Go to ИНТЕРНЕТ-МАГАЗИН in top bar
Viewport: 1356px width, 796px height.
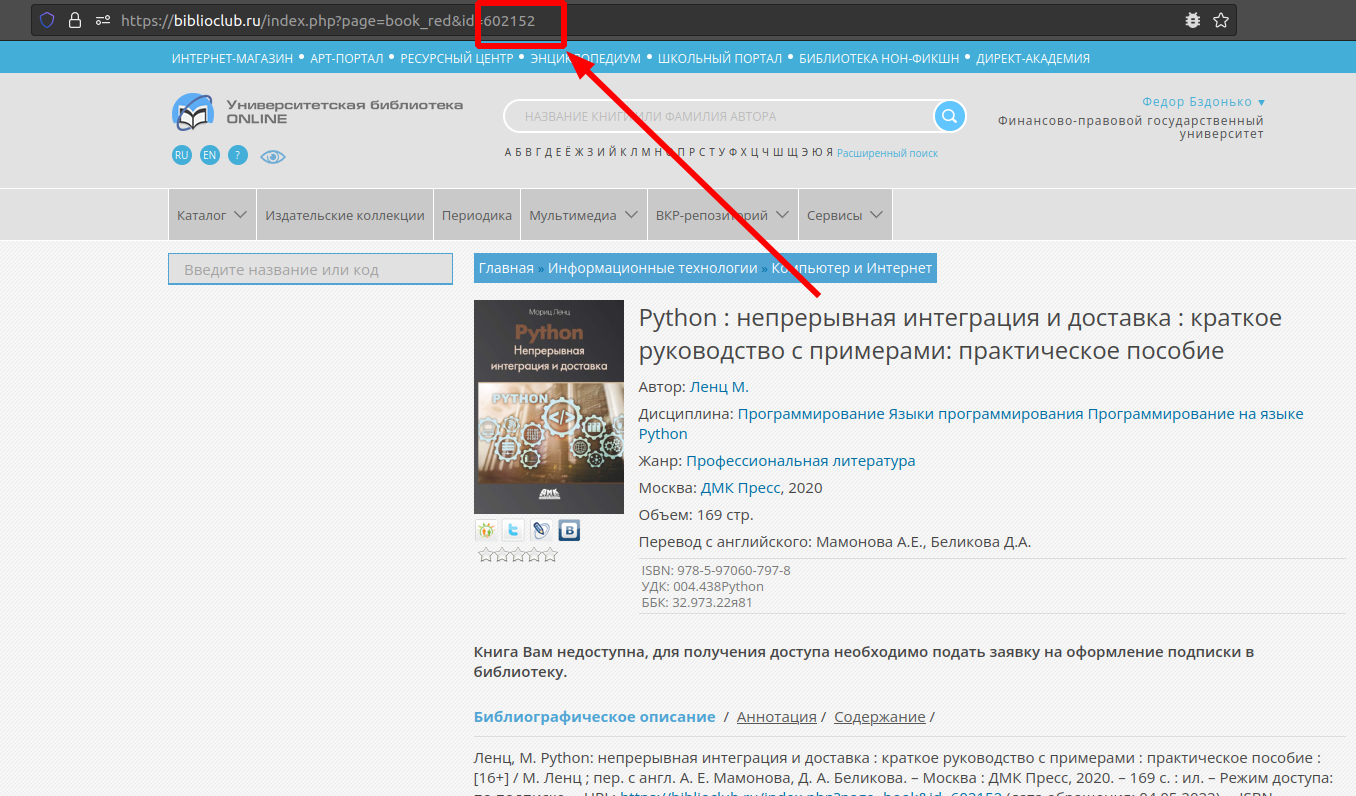pyautogui.click(x=232, y=59)
